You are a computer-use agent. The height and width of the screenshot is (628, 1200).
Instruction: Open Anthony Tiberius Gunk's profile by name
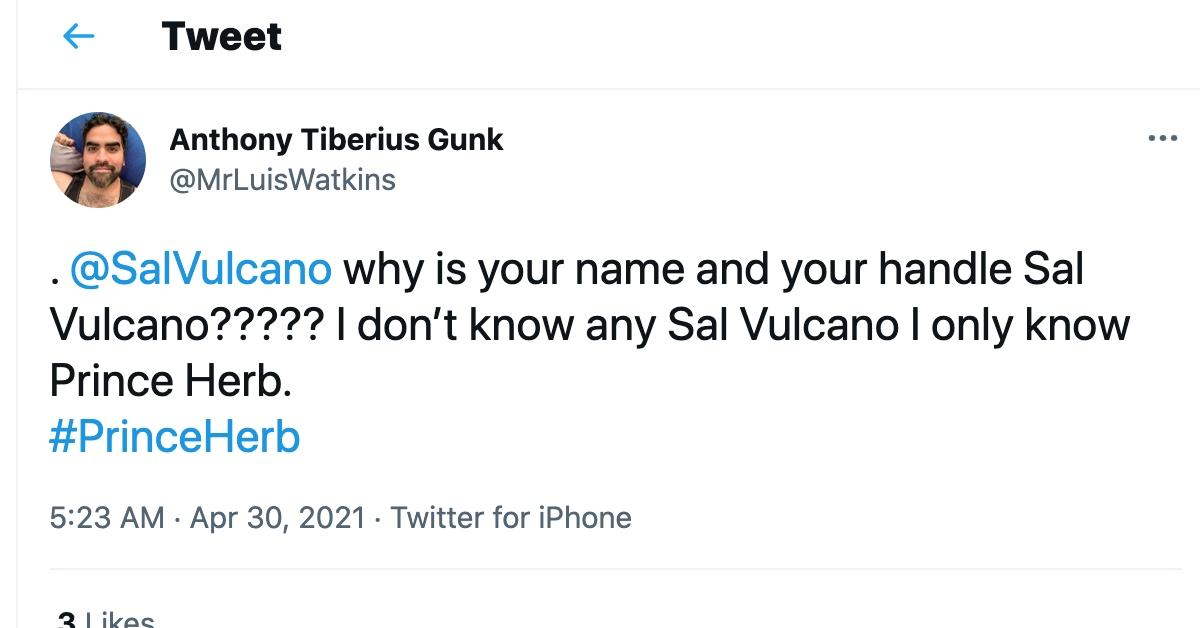[336, 140]
